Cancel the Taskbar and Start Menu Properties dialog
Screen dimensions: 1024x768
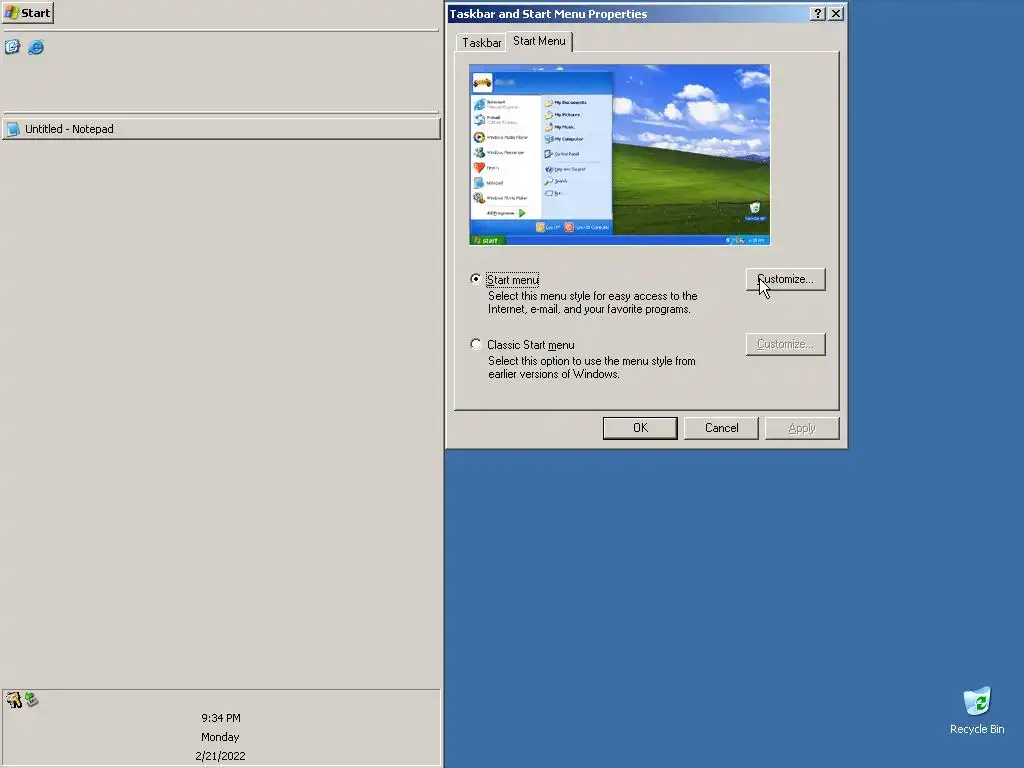pyautogui.click(x=721, y=428)
